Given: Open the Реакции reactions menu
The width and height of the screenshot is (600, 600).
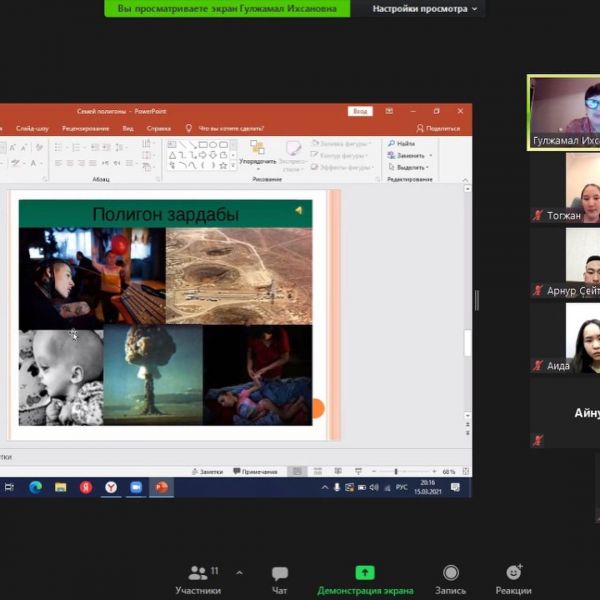Looking at the screenshot, I should pyautogui.click(x=513, y=578).
